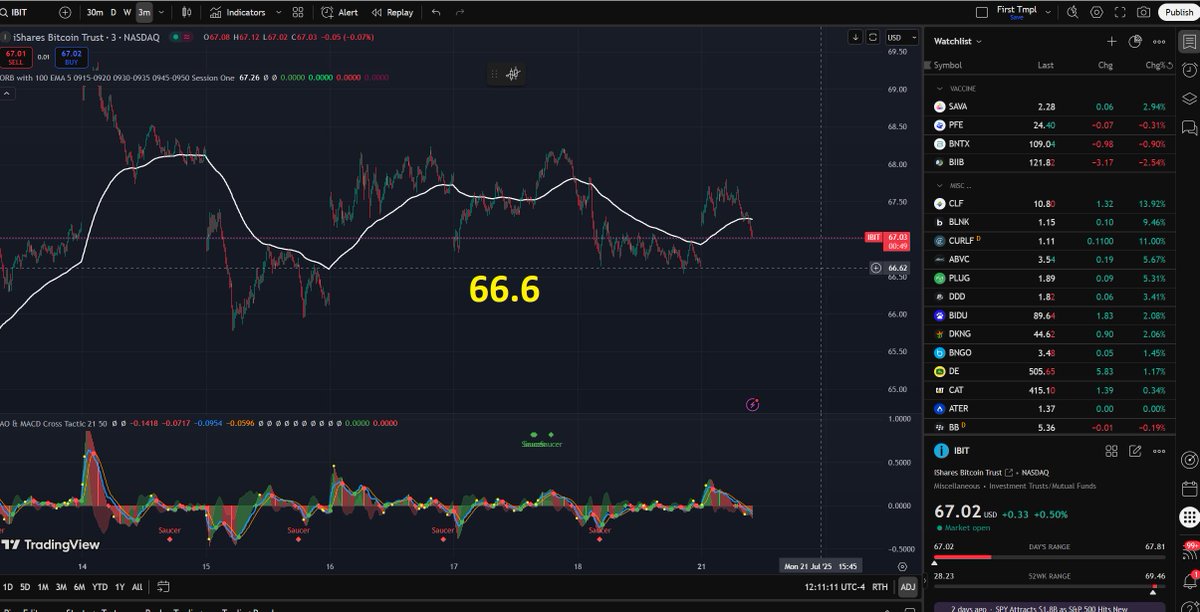Open the Indicators dialog
The image size is (1200, 612).
pyautogui.click(x=238, y=12)
